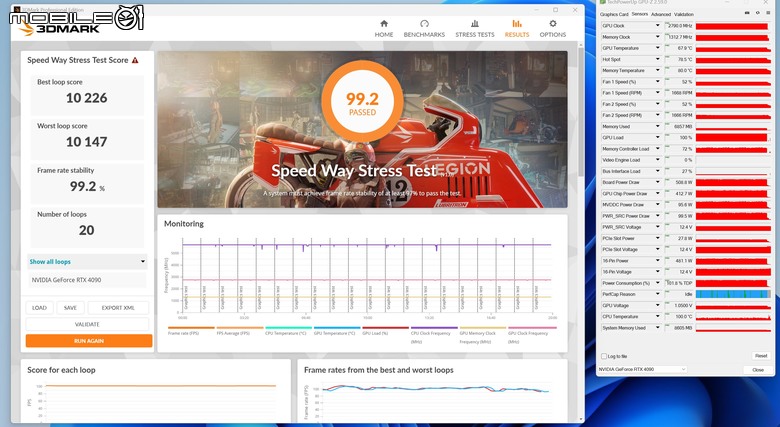Switch to the Advanced tab in GPU-Z
The width and height of the screenshot is (780, 427).
click(x=661, y=14)
